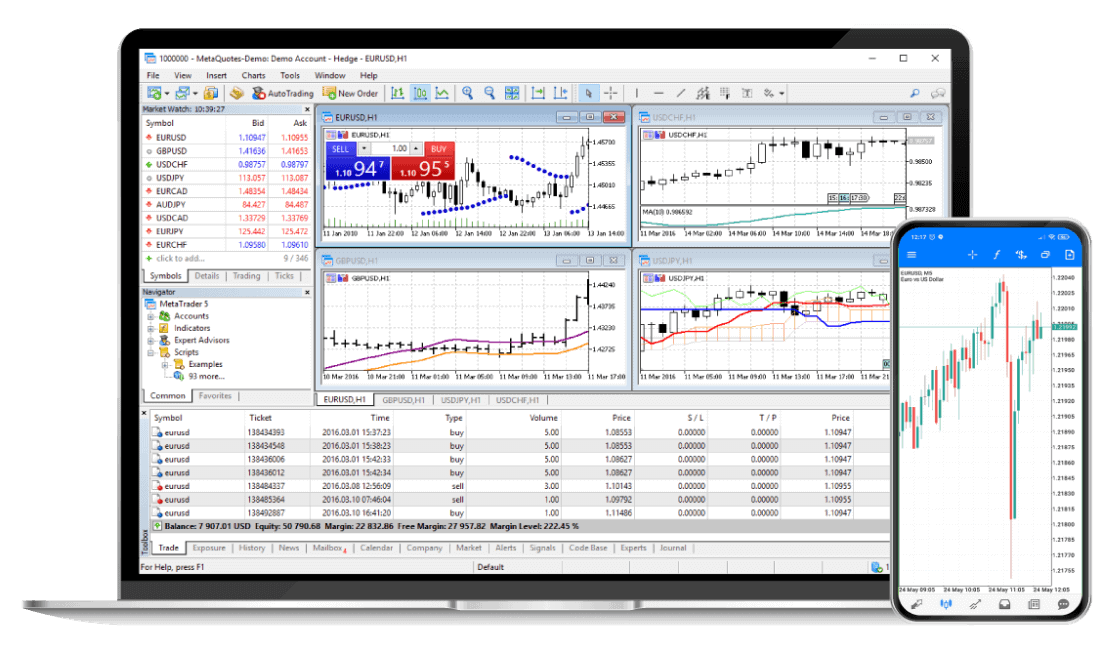Open the news icon in phone bottom bar

click(1034, 604)
